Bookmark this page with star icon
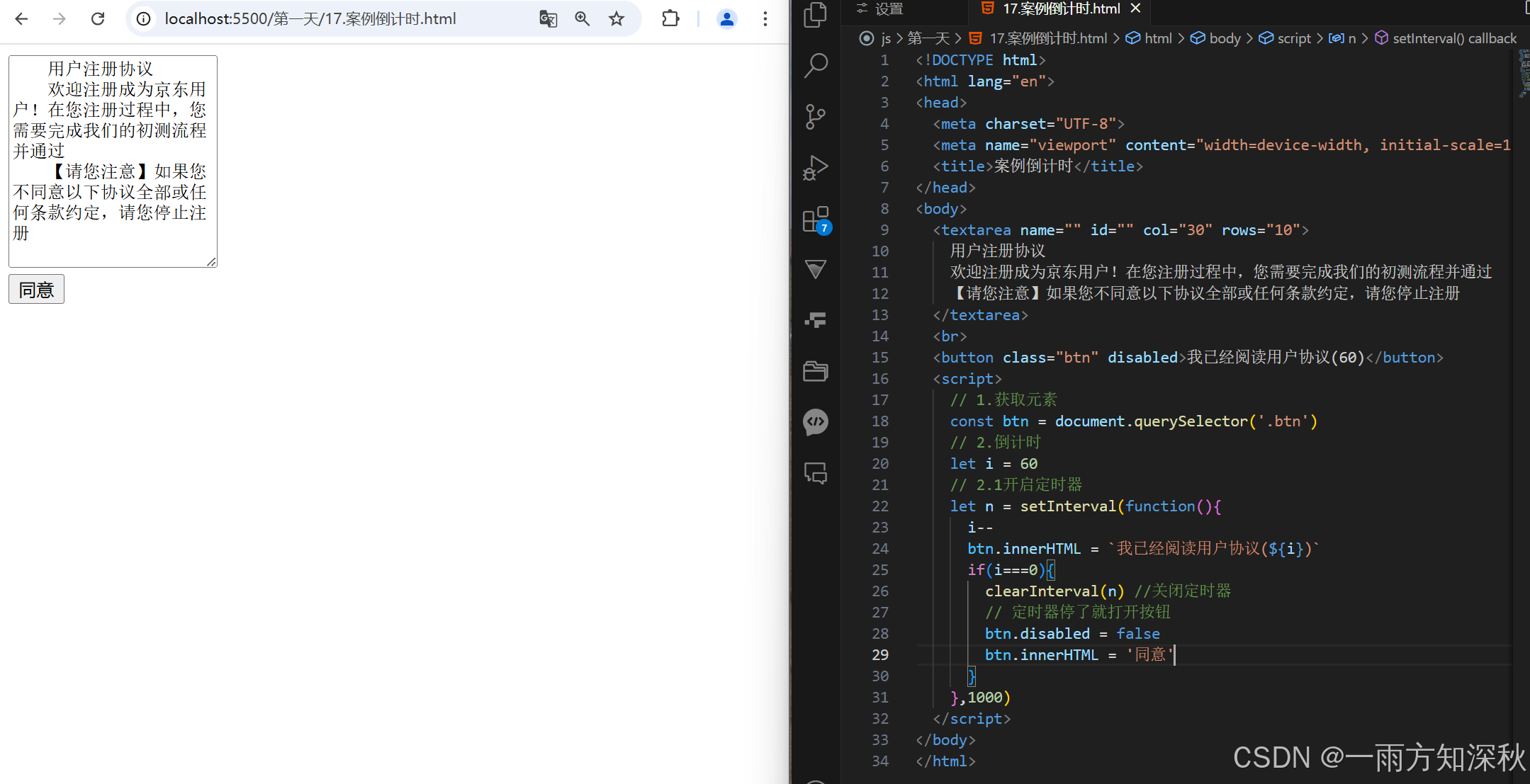The height and width of the screenshot is (784, 1530). coord(617,19)
